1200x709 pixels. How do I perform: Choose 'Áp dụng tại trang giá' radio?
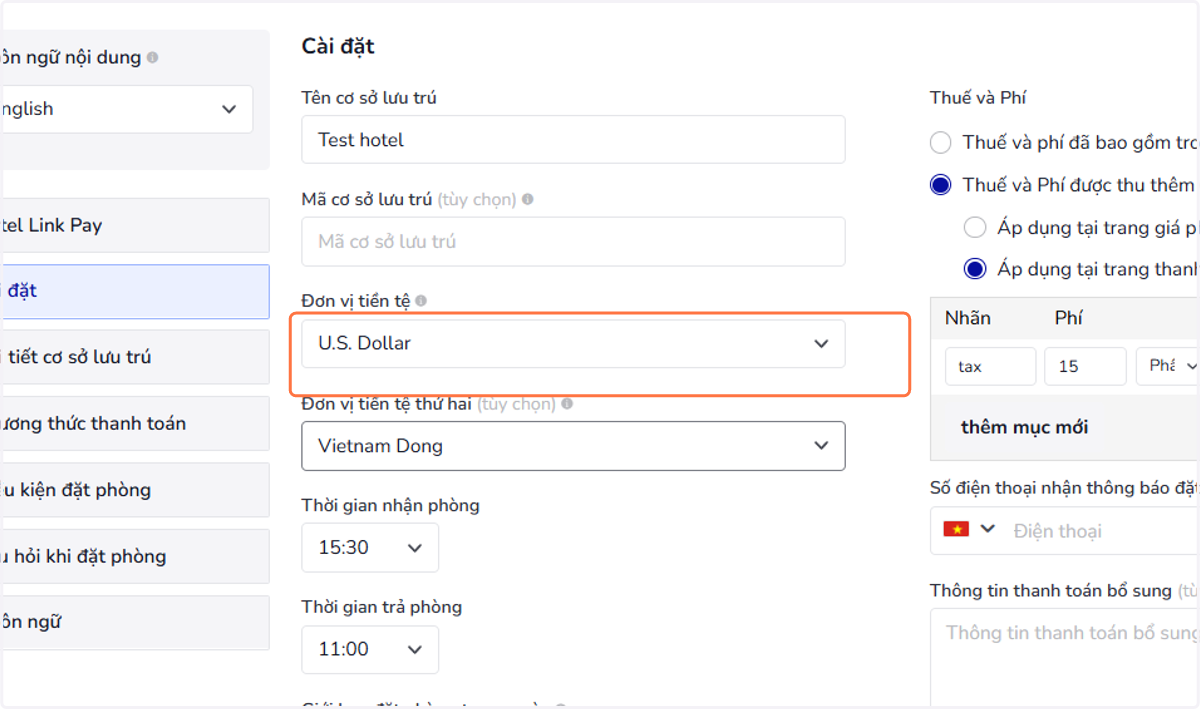coord(975,228)
